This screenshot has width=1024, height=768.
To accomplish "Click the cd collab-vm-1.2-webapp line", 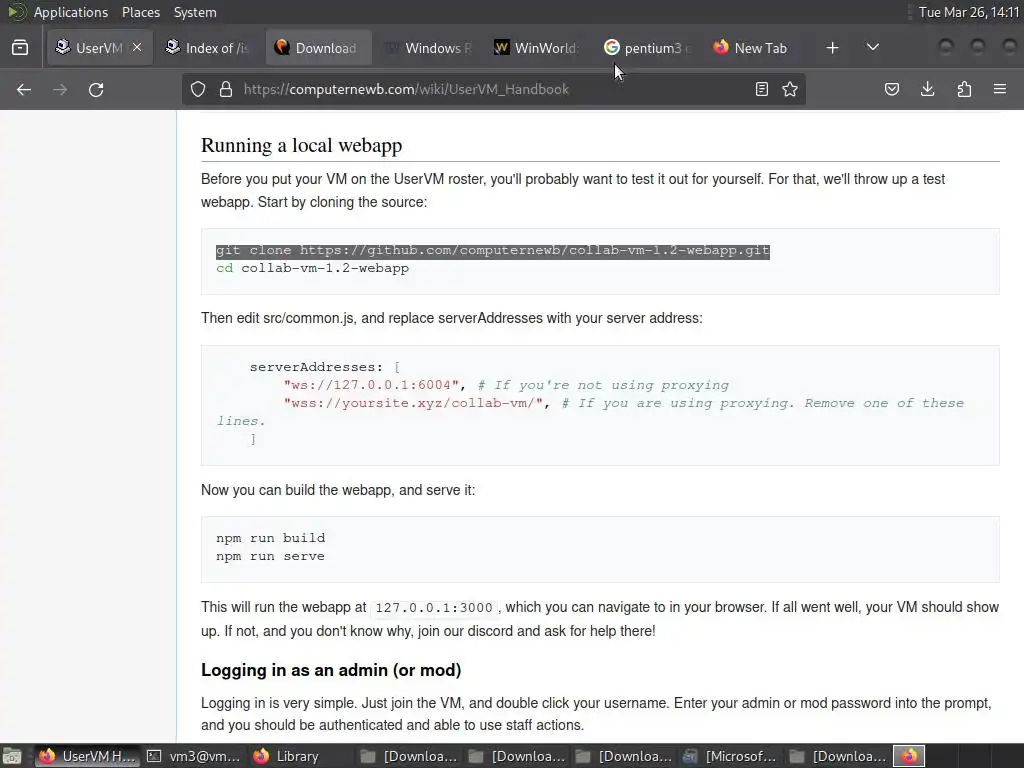I will point(312,268).
